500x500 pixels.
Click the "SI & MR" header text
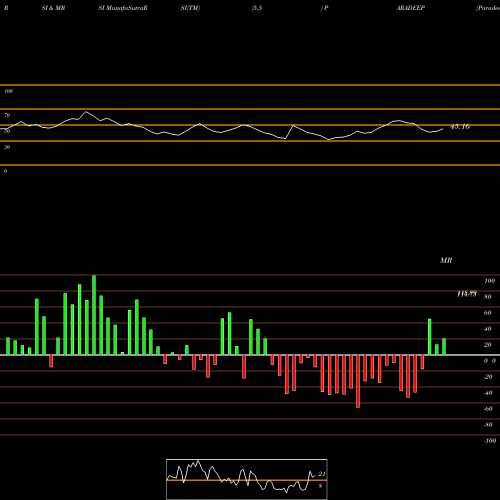click(x=53, y=8)
